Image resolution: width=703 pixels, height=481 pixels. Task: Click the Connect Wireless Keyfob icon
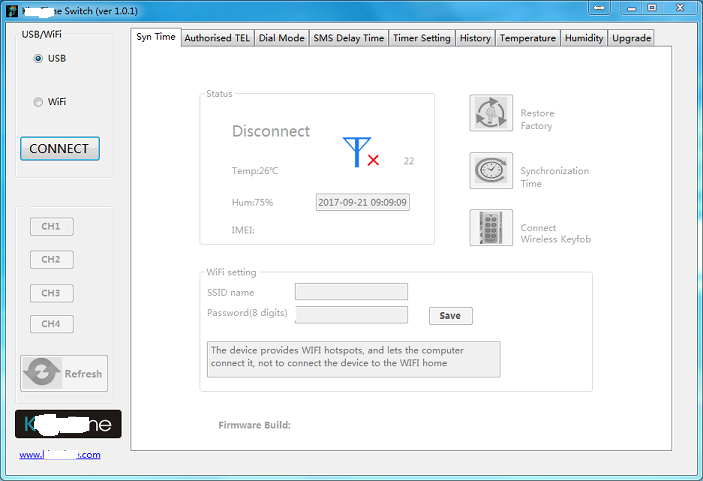tap(491, 228)
